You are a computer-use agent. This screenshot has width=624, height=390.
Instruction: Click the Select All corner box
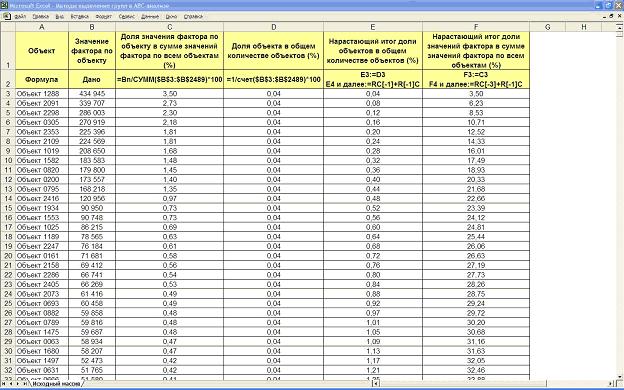pyautogui.click(x=8, y=27)
